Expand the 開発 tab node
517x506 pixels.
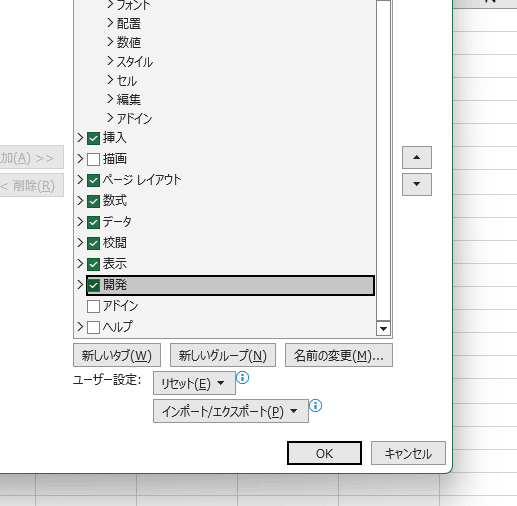(80, 285)
